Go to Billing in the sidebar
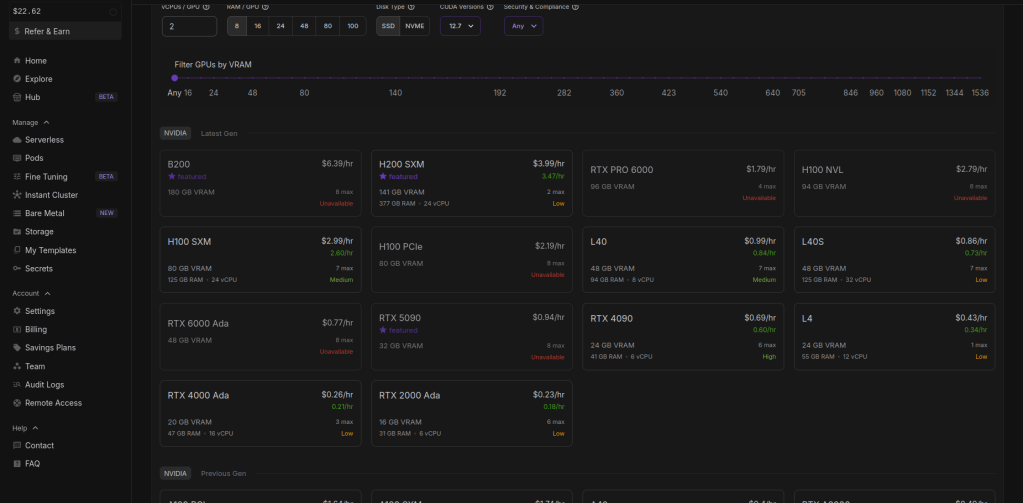The height and width of the screenshot is (503, 1023). click(x=36, y=329)
